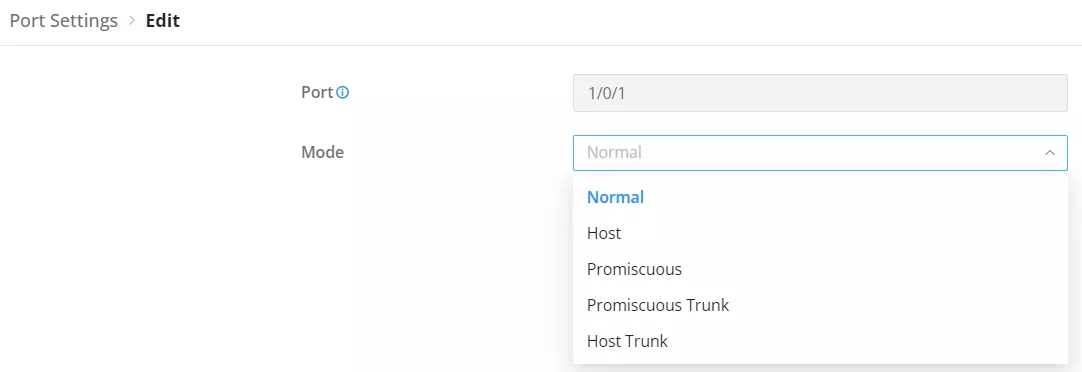Image resolution: width=1082 pixels, height=372 pixels.
Task: Select the highlighted Normal option
Action: click(820, 197)
